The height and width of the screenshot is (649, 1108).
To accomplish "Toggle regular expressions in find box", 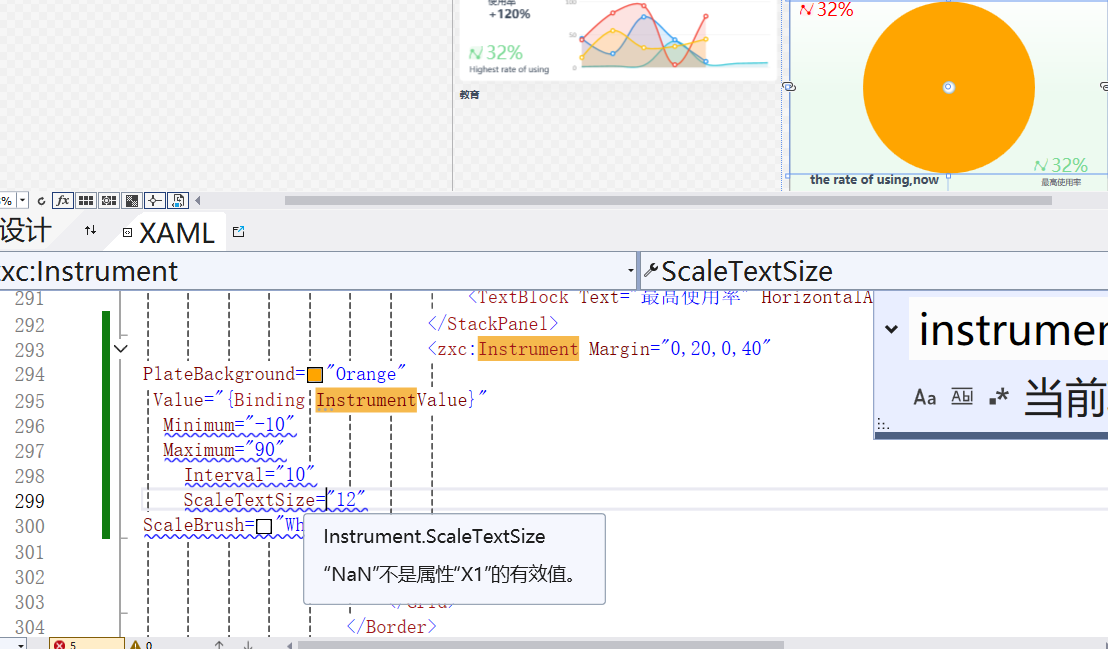I will coord(998,397).
